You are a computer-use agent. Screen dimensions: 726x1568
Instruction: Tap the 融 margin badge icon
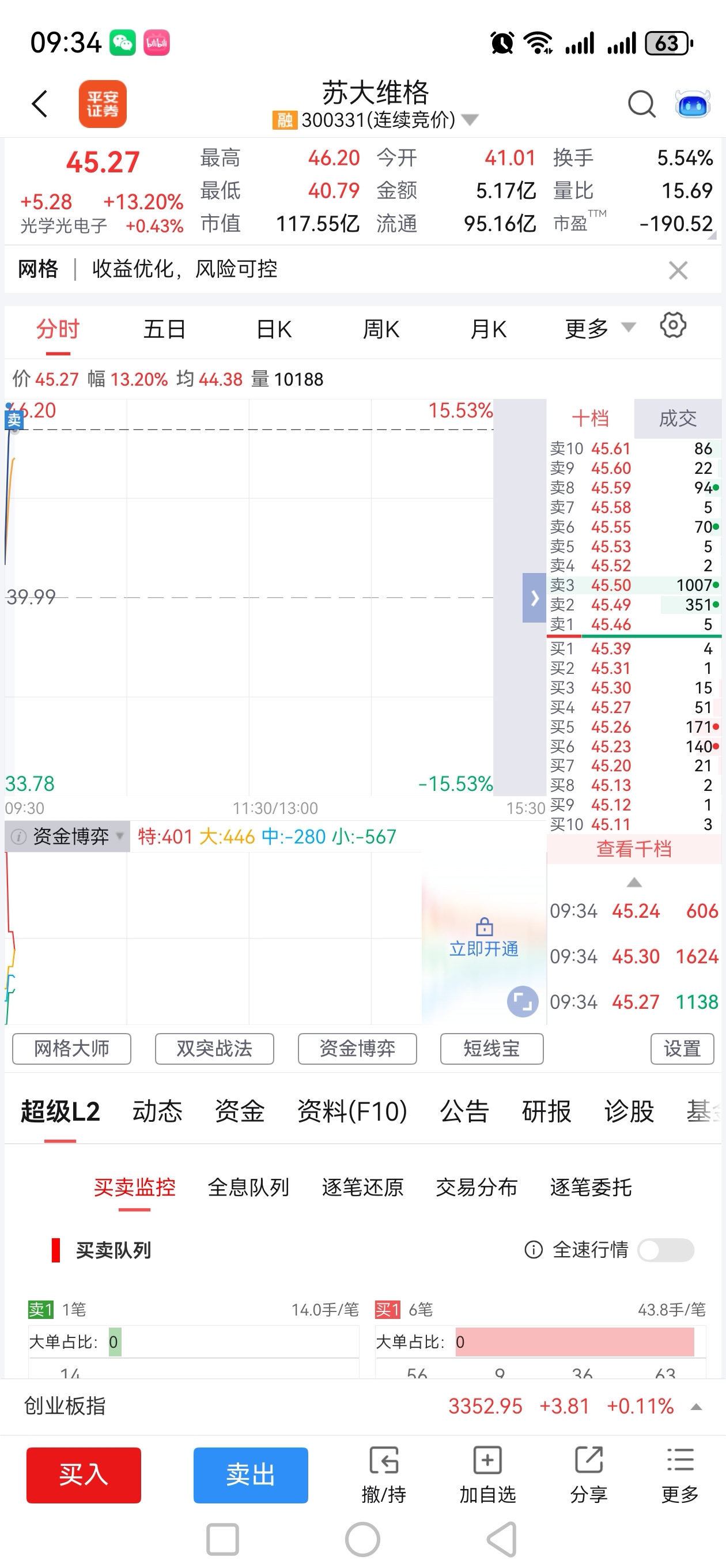pos(284,120)
